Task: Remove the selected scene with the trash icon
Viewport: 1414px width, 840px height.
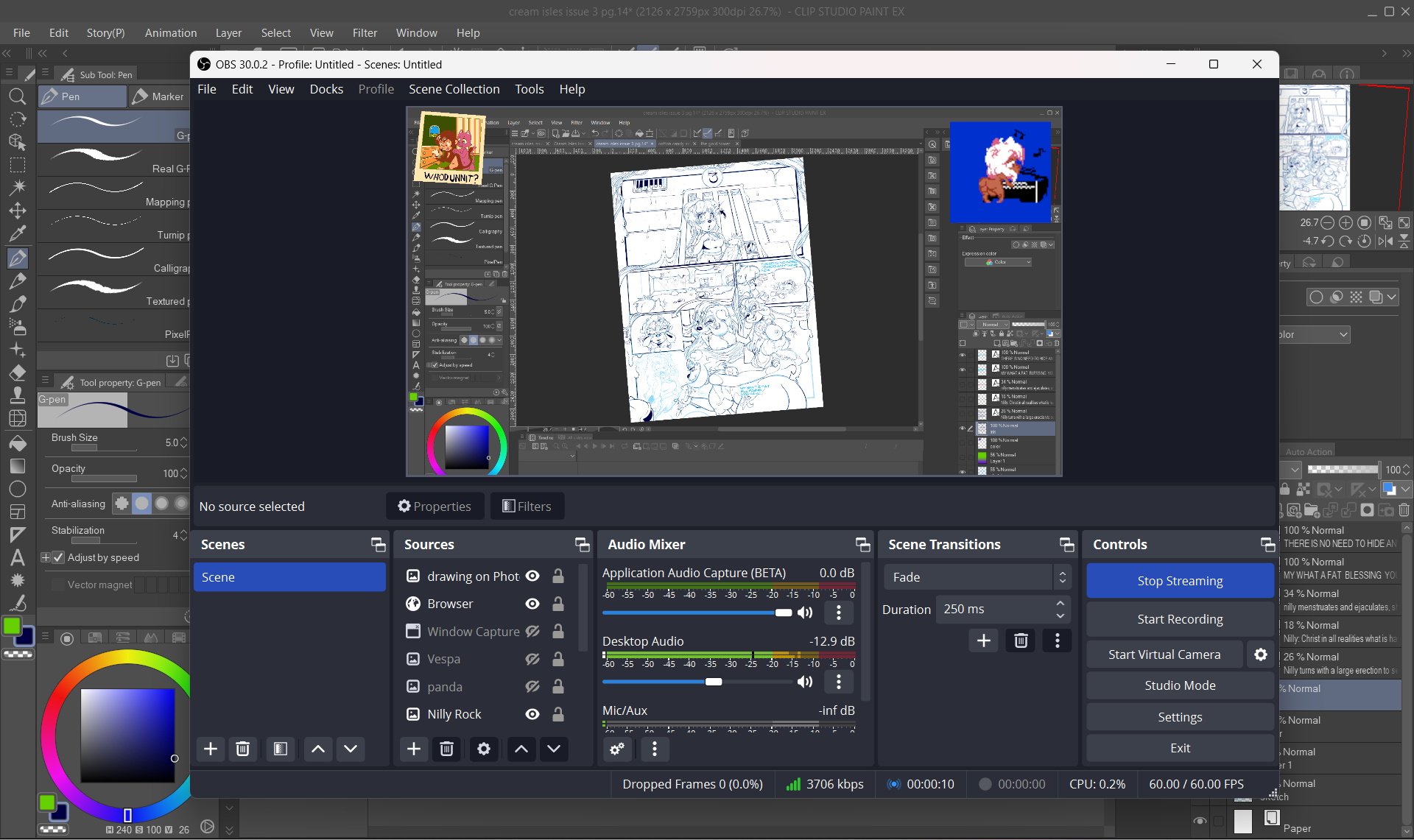Action: (x=242, y=749)
